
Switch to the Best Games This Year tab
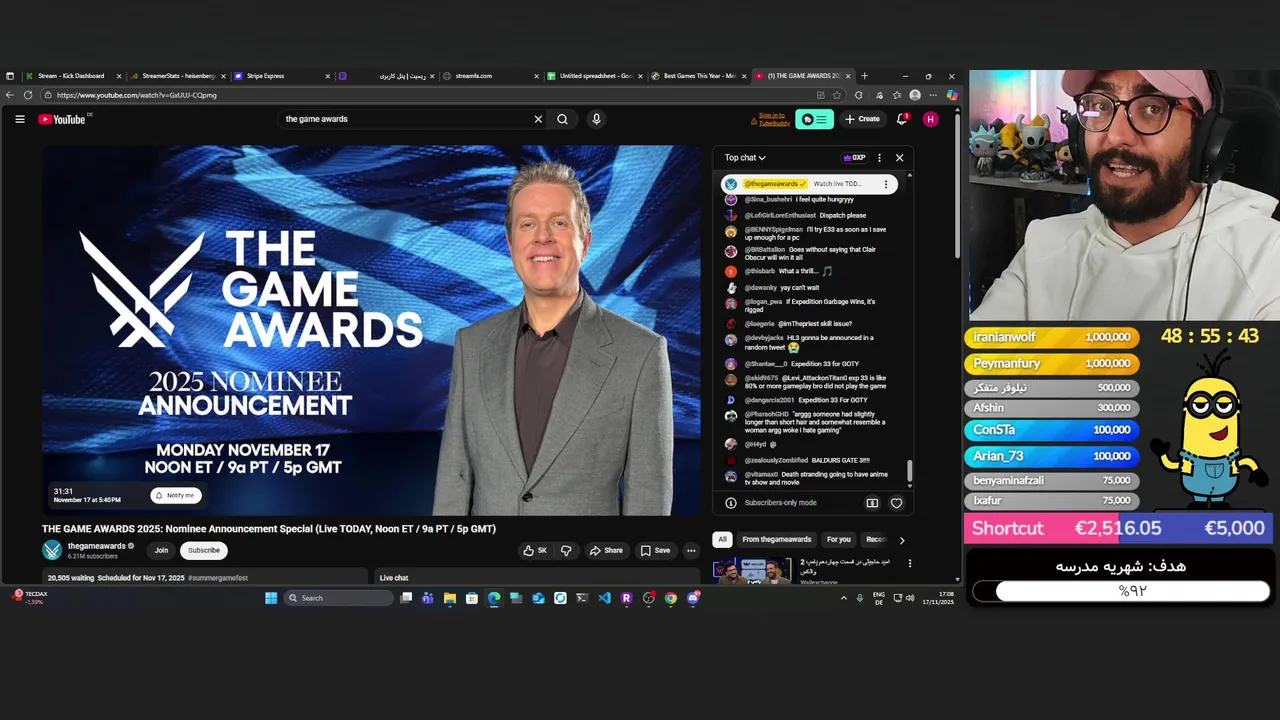699,76
